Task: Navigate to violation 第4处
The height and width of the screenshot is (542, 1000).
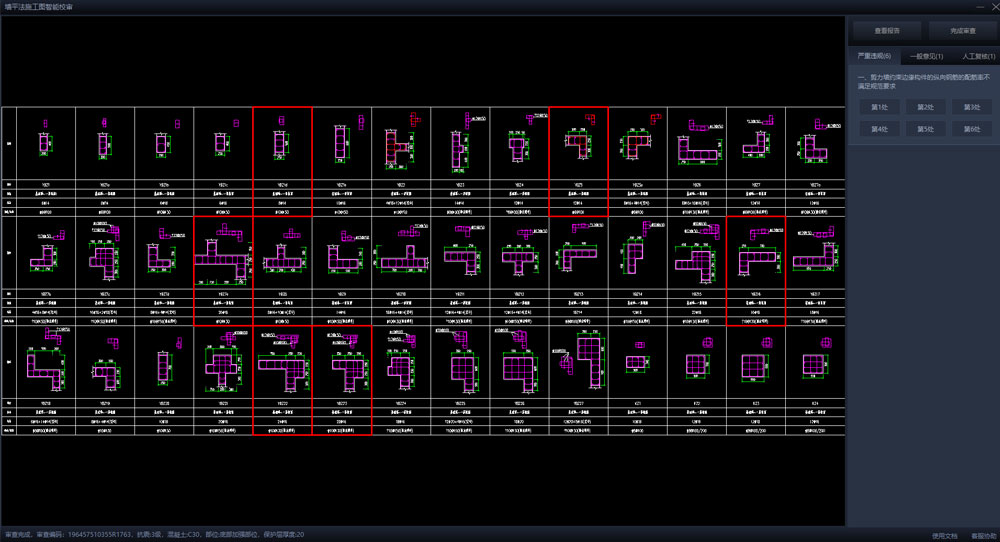Action: pos(880,129)
